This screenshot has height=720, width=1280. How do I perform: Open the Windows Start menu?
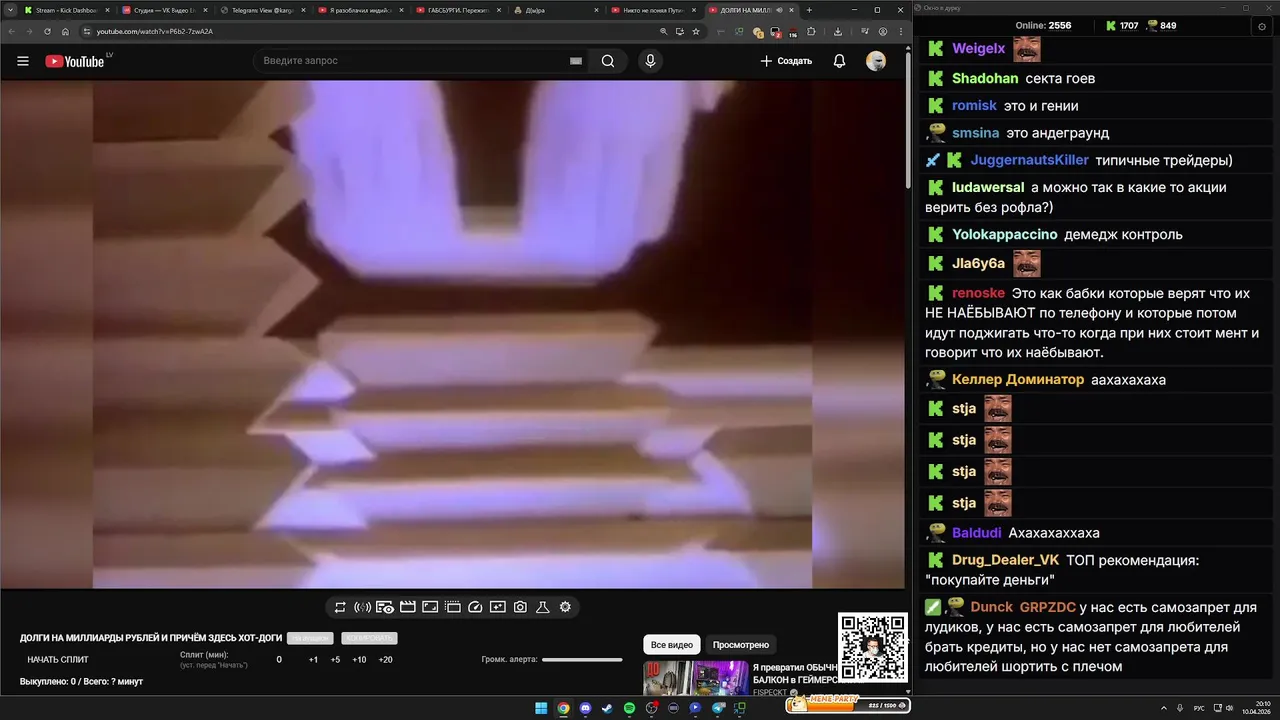[x=541, y=708]
